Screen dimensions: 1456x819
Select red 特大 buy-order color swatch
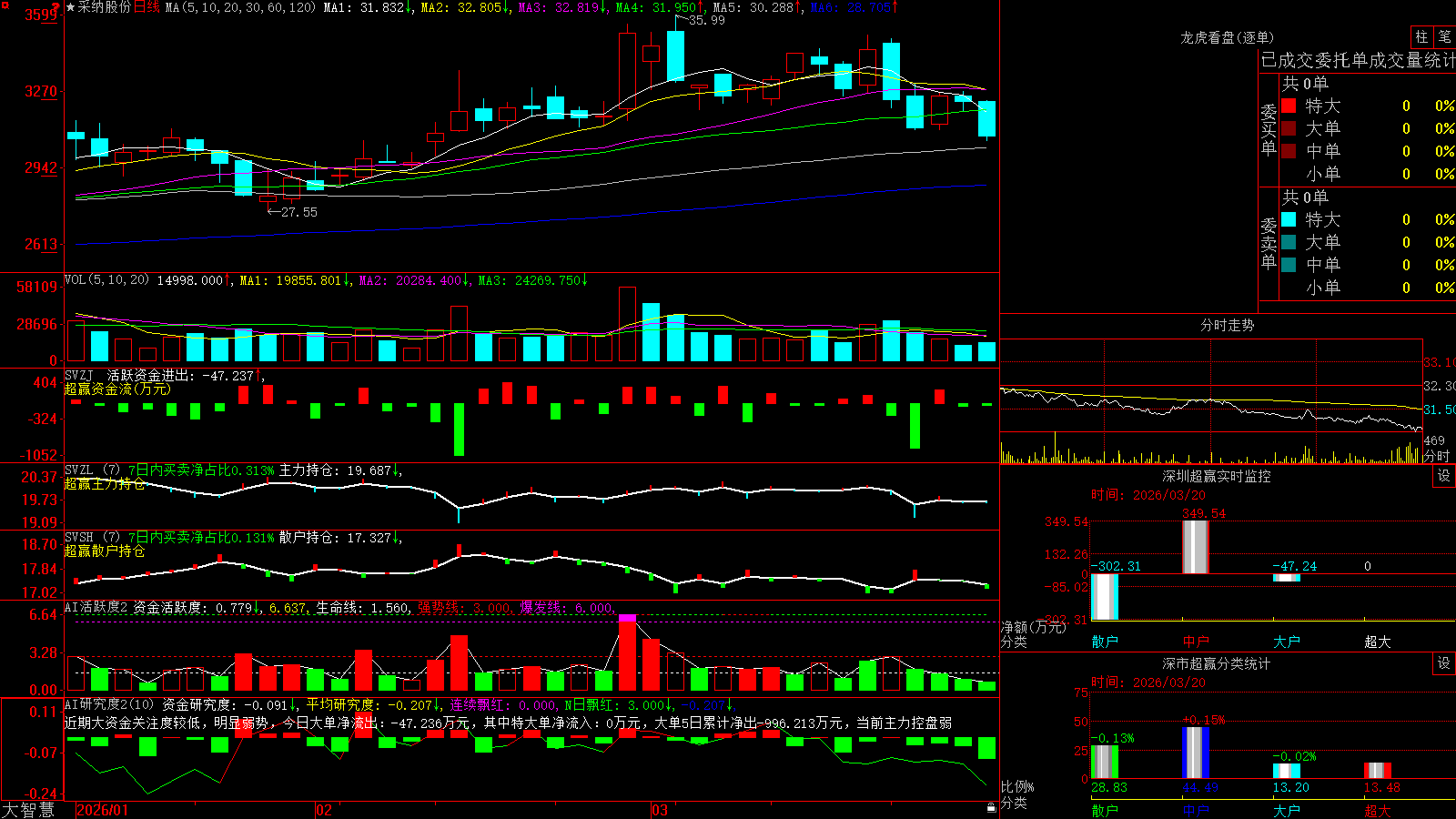1289,106
